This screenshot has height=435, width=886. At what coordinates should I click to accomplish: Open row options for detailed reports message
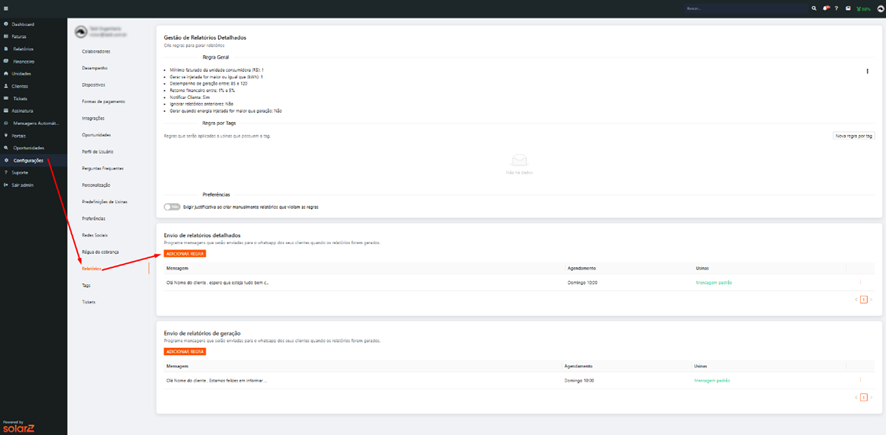click(x=860, y=283)
